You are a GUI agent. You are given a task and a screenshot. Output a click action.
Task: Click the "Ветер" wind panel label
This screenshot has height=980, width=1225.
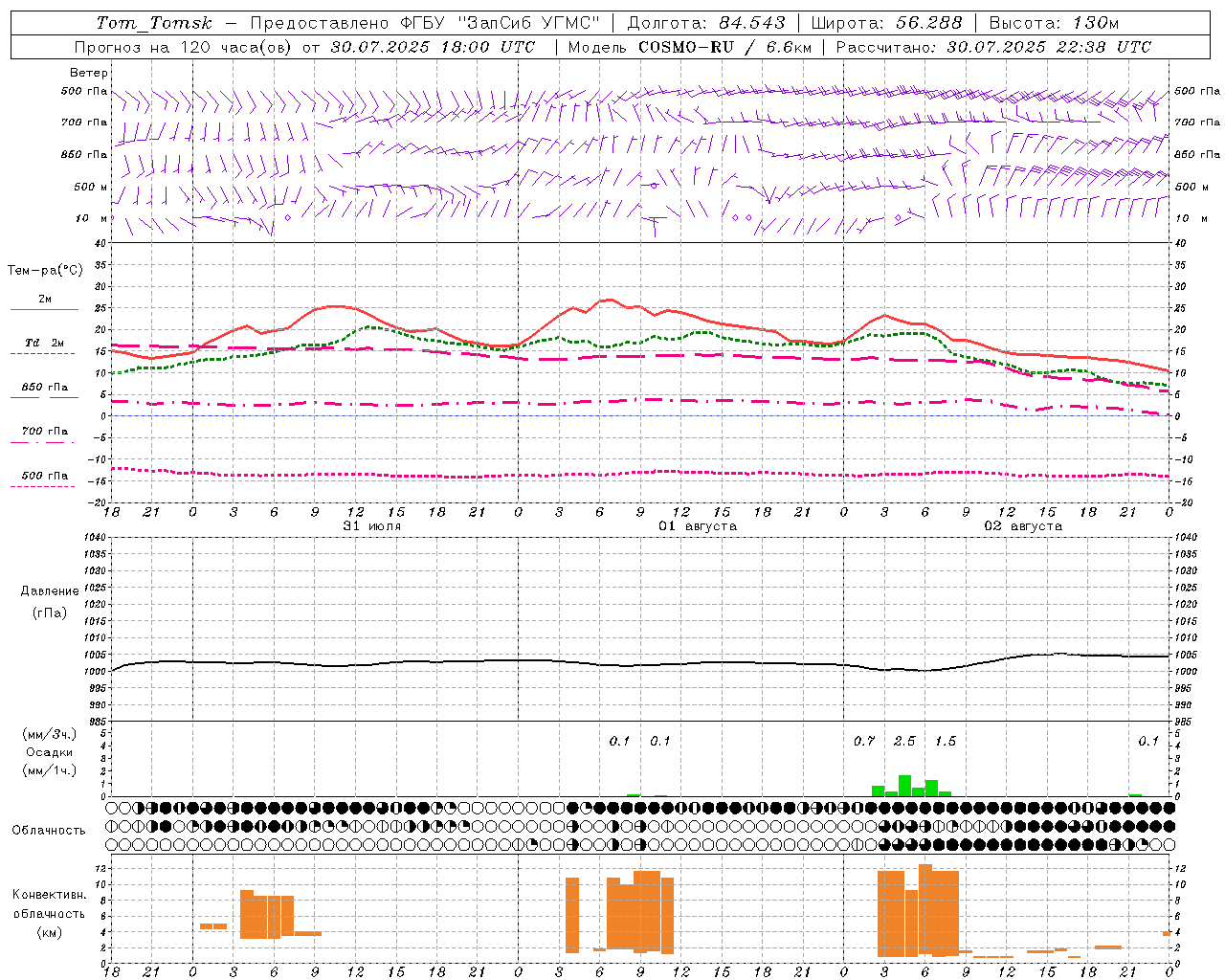[x=89, y=73]
